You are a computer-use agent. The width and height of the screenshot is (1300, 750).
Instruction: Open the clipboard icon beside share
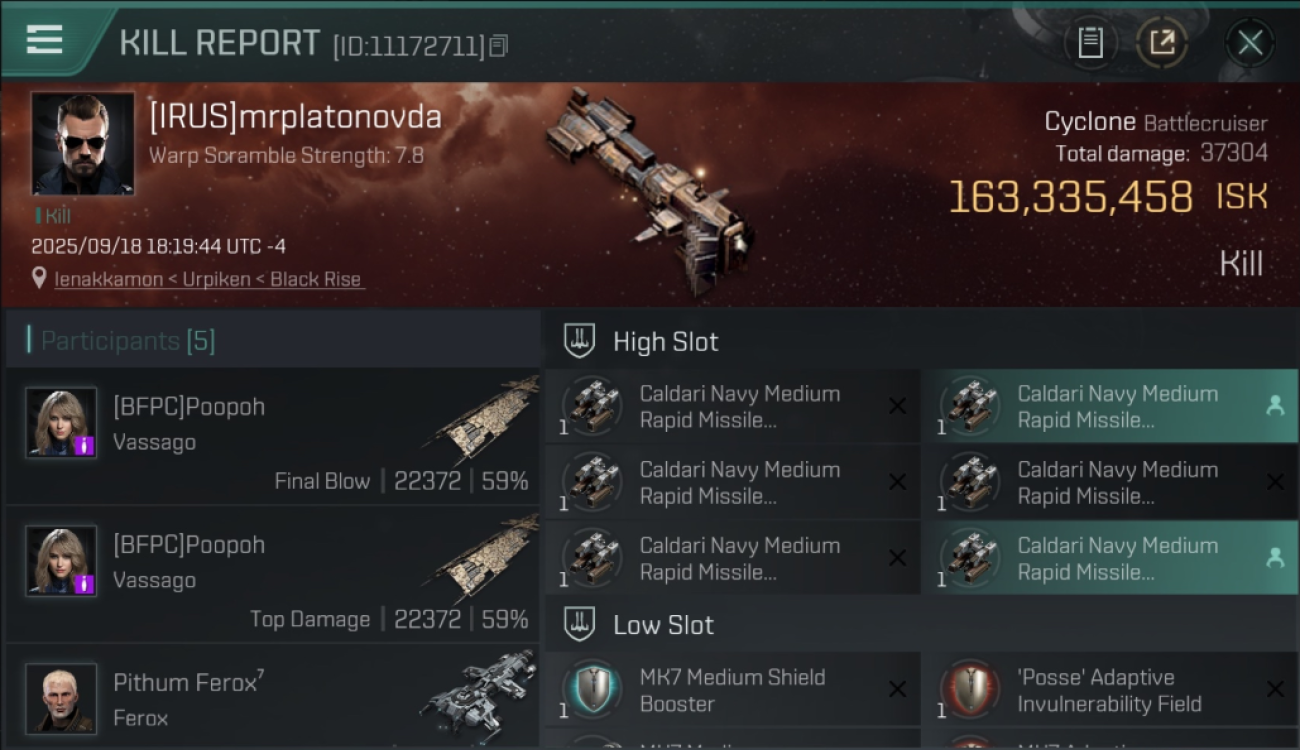tap(1090, 43)
